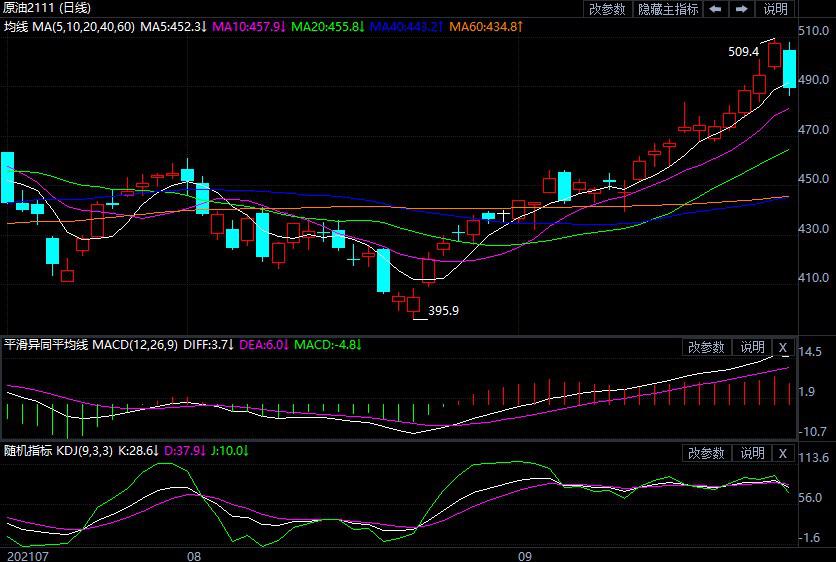Screen dimensions: 836x562
Task: Select the 均线 MA(5,10,20,40,60) indicator label
Action: click(x=68, y=25)
